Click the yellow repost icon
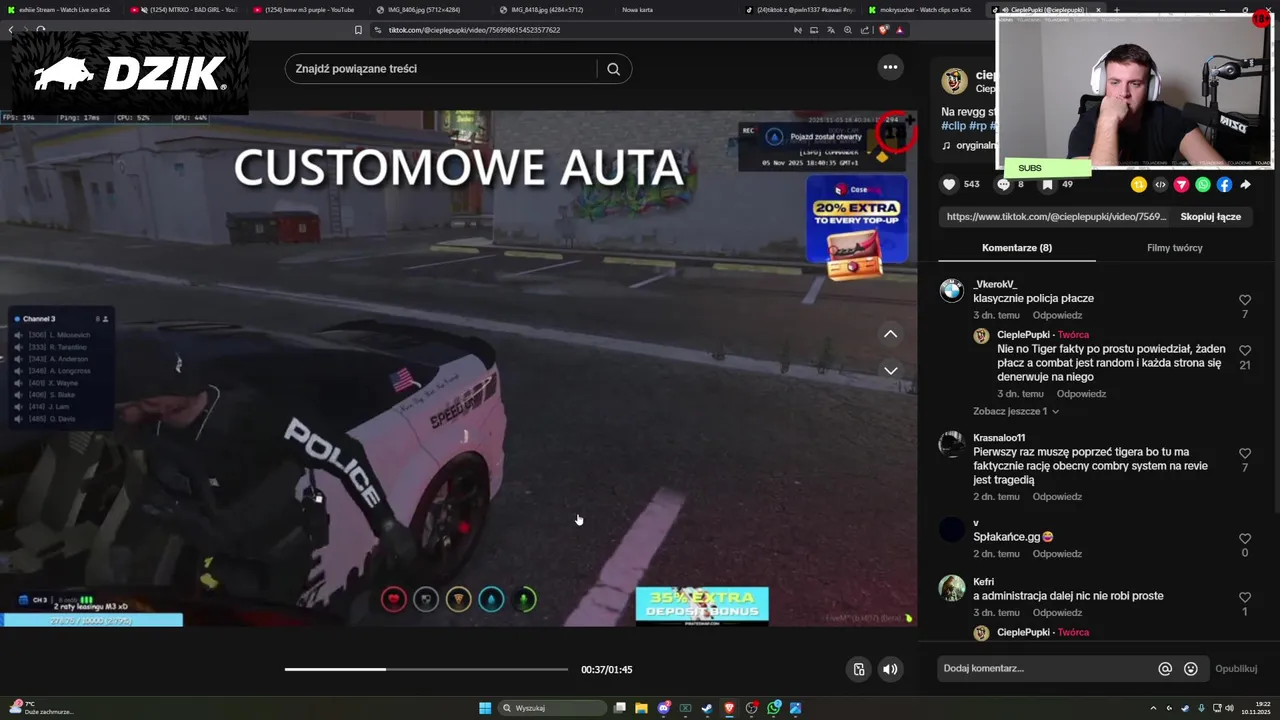 tap(1138, 184)
